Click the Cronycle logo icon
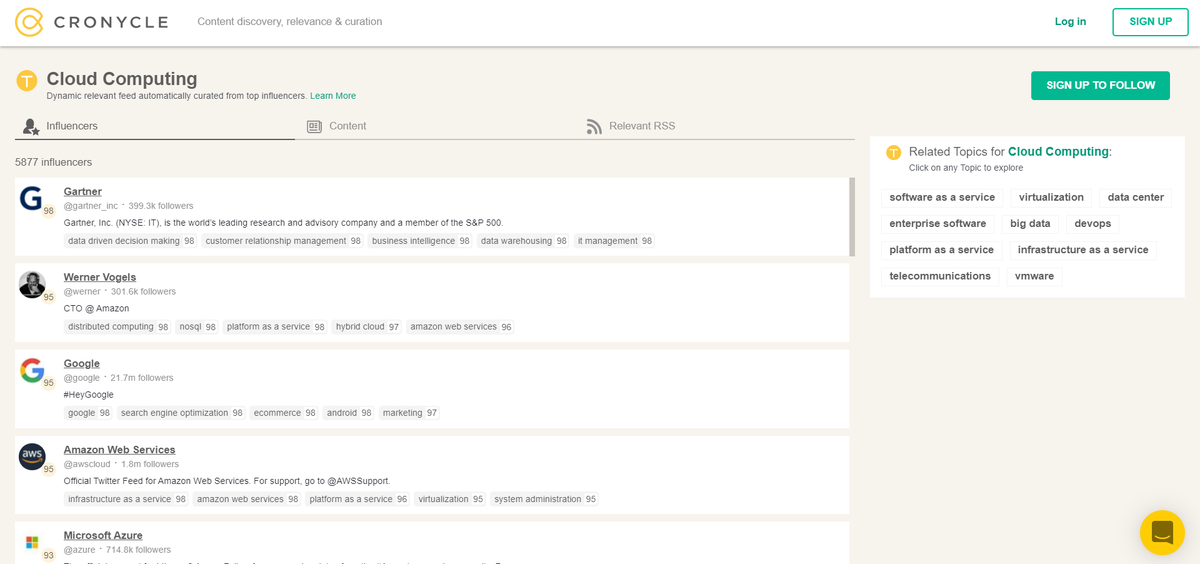 pyautogui.click(x=29, y=22)
